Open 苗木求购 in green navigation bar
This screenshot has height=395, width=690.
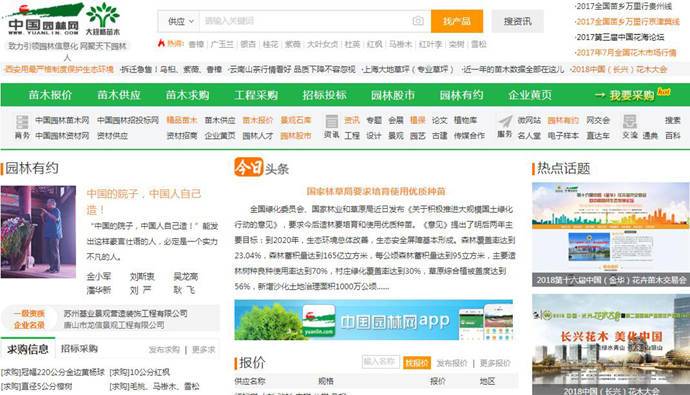(187, 95)
